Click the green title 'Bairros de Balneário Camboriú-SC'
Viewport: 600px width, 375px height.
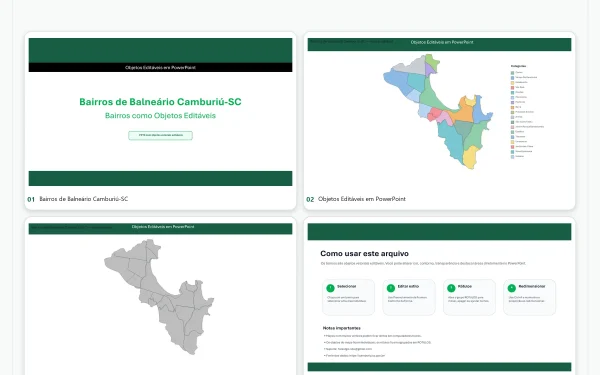point(160,102)
